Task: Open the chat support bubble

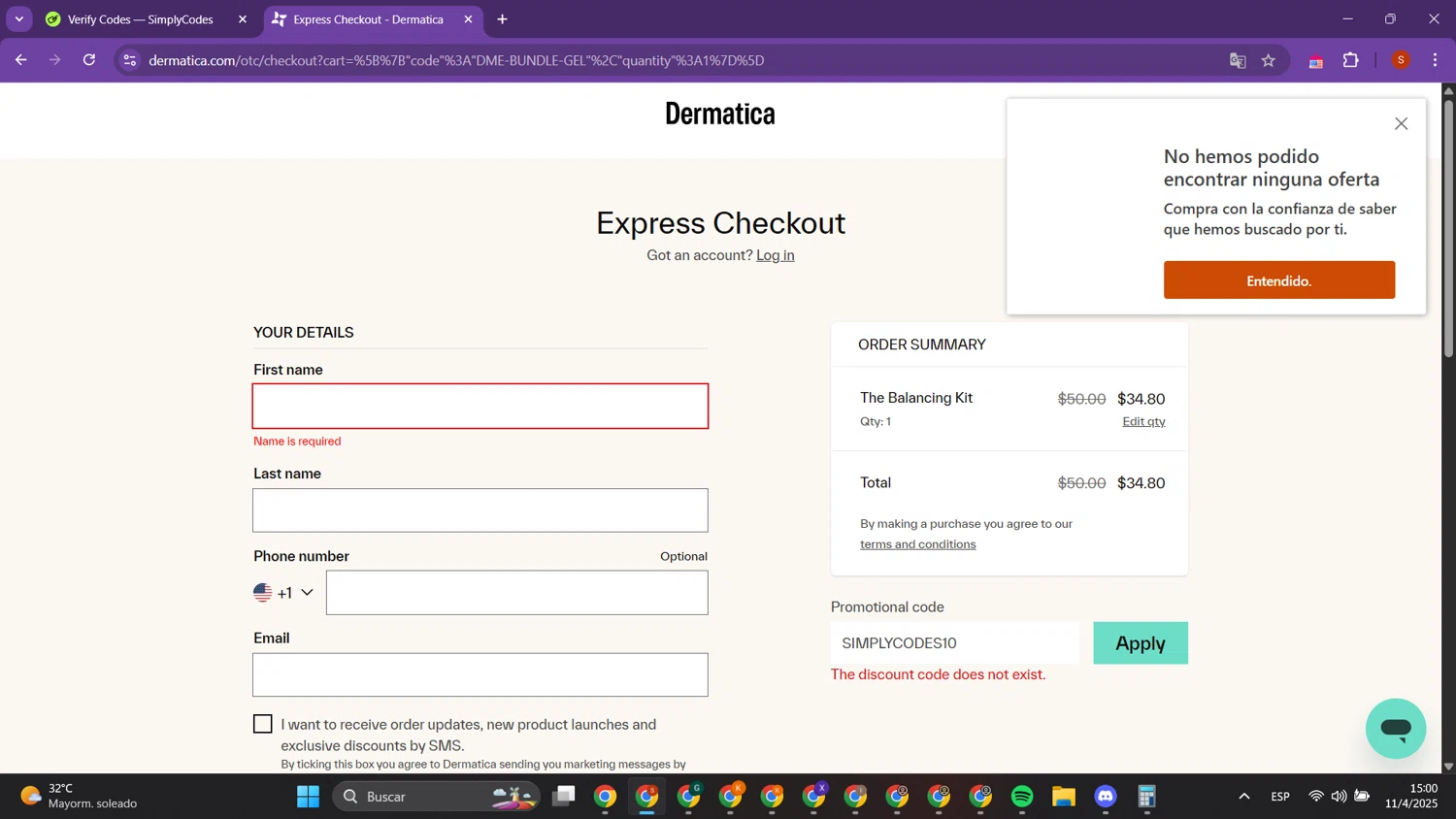Action: coord(1396,729)
